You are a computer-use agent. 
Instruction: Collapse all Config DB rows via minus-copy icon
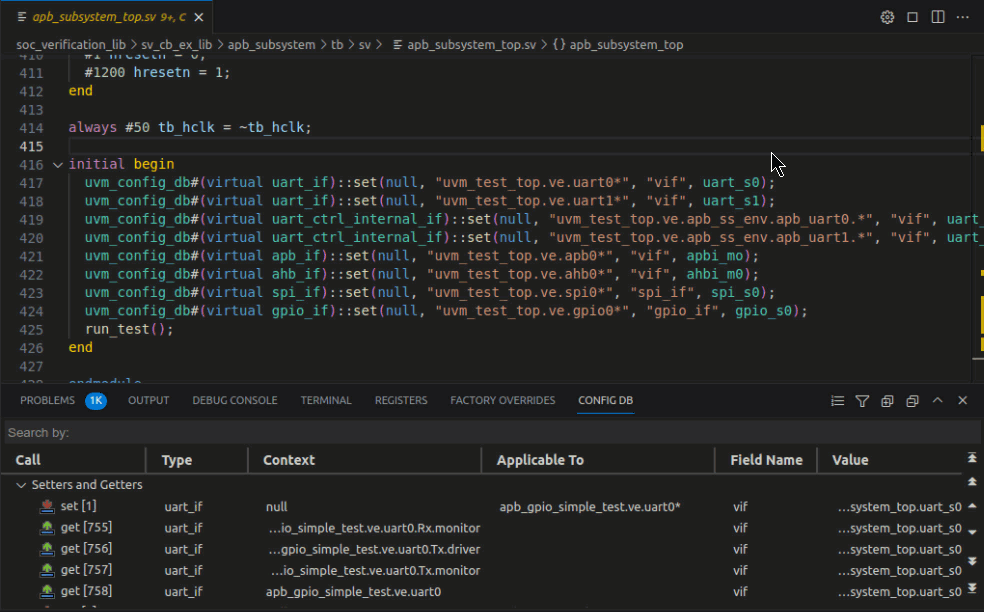pyautogui.click(x=912, y=400)
